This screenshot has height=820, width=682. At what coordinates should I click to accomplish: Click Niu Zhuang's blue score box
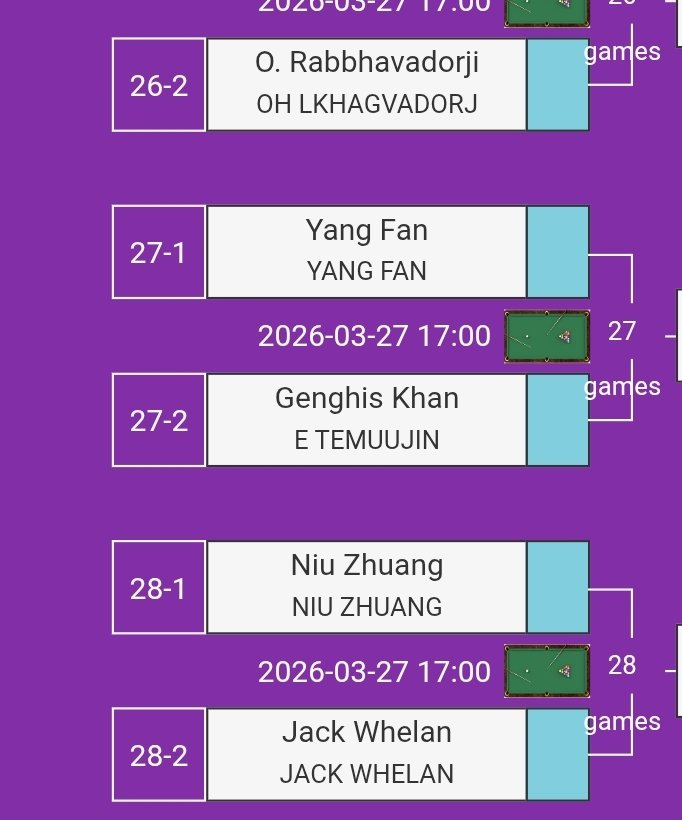(x=558, y=588)
